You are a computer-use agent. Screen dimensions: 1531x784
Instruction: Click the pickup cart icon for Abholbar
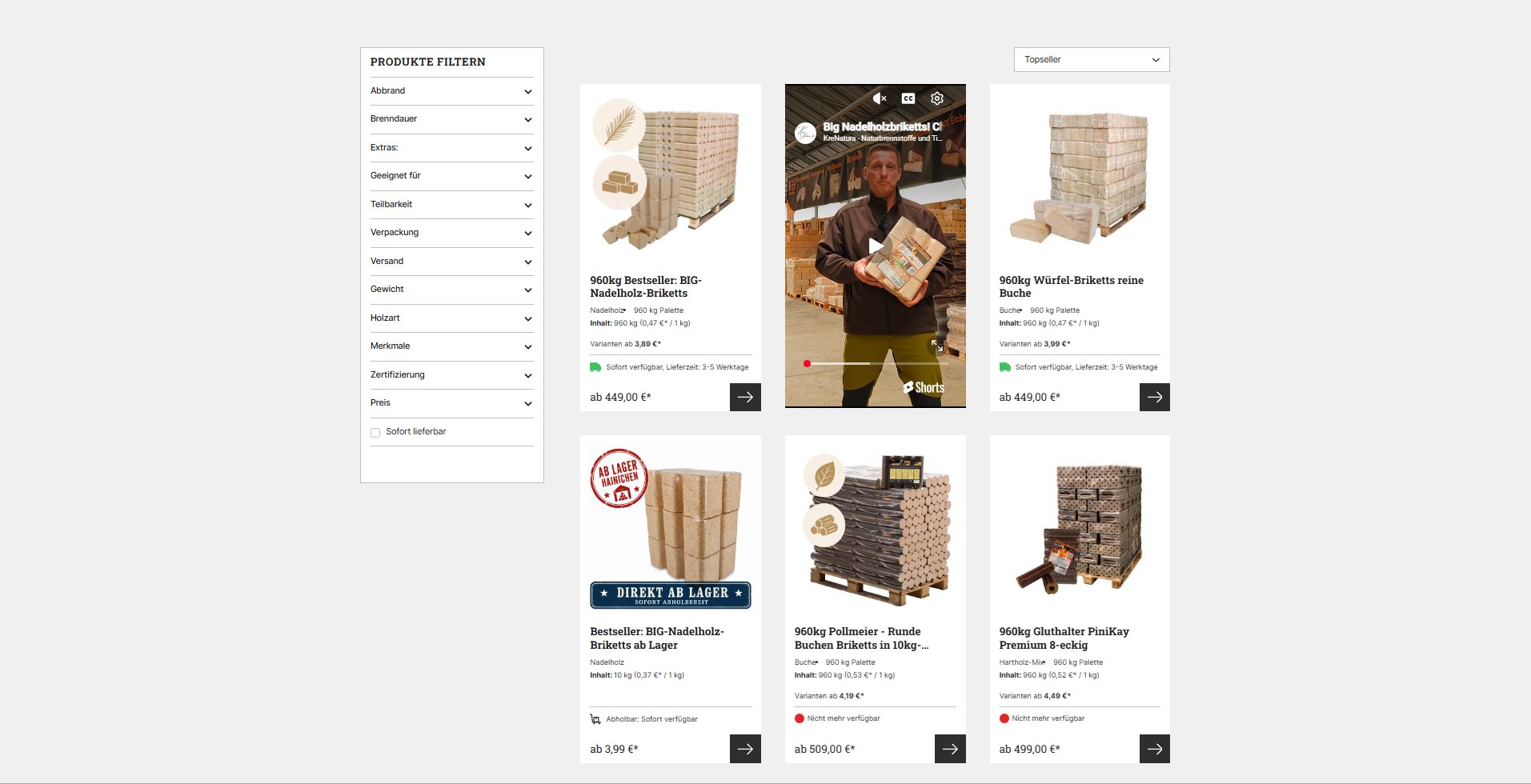coord(595,719)
